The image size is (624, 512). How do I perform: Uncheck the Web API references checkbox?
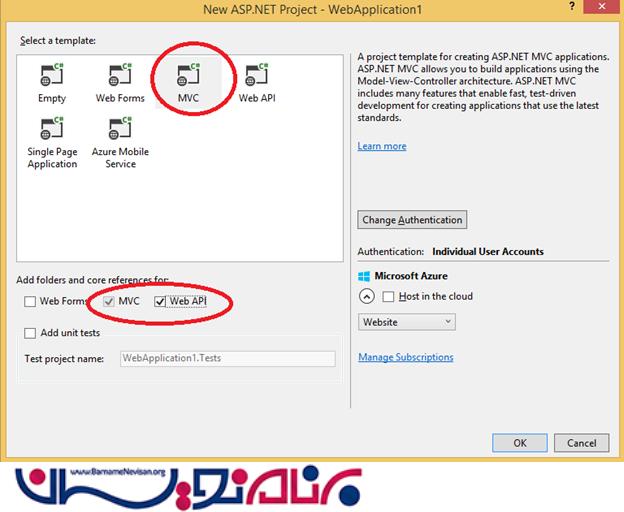coord(160,302)
